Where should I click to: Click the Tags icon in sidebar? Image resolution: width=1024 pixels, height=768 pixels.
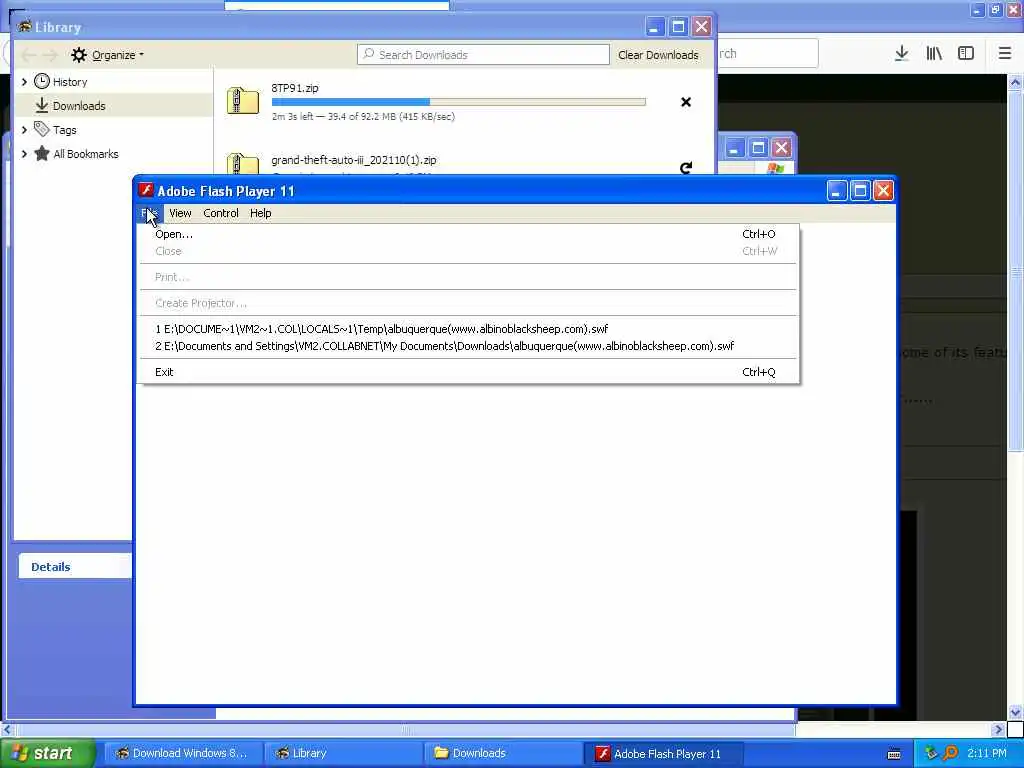pyautogui.click(x=42, y=129)
